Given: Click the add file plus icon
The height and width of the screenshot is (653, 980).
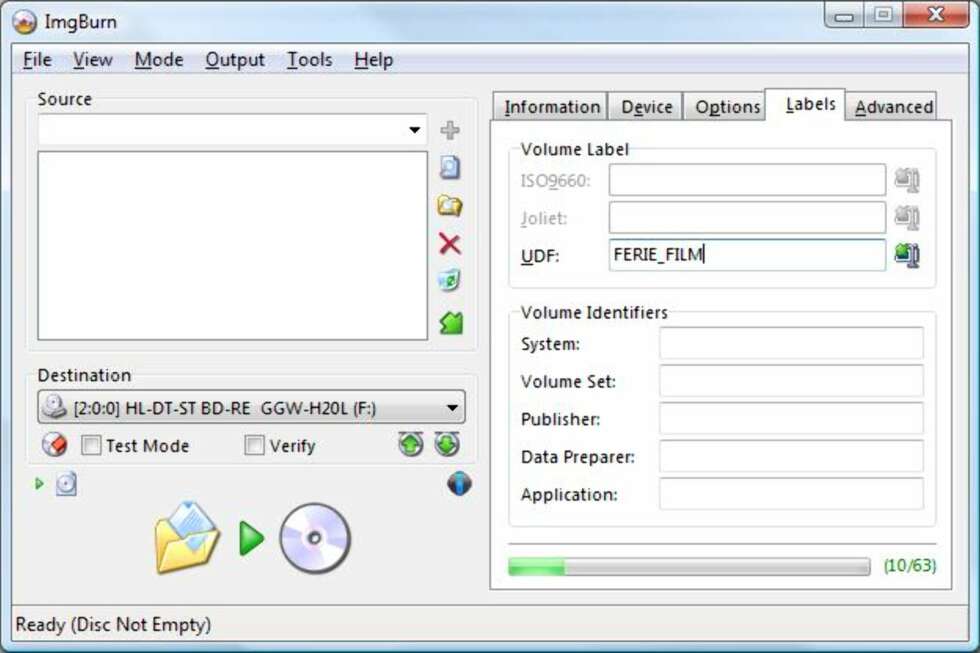Looking at the screenshot, I should [x=449, y=131].
